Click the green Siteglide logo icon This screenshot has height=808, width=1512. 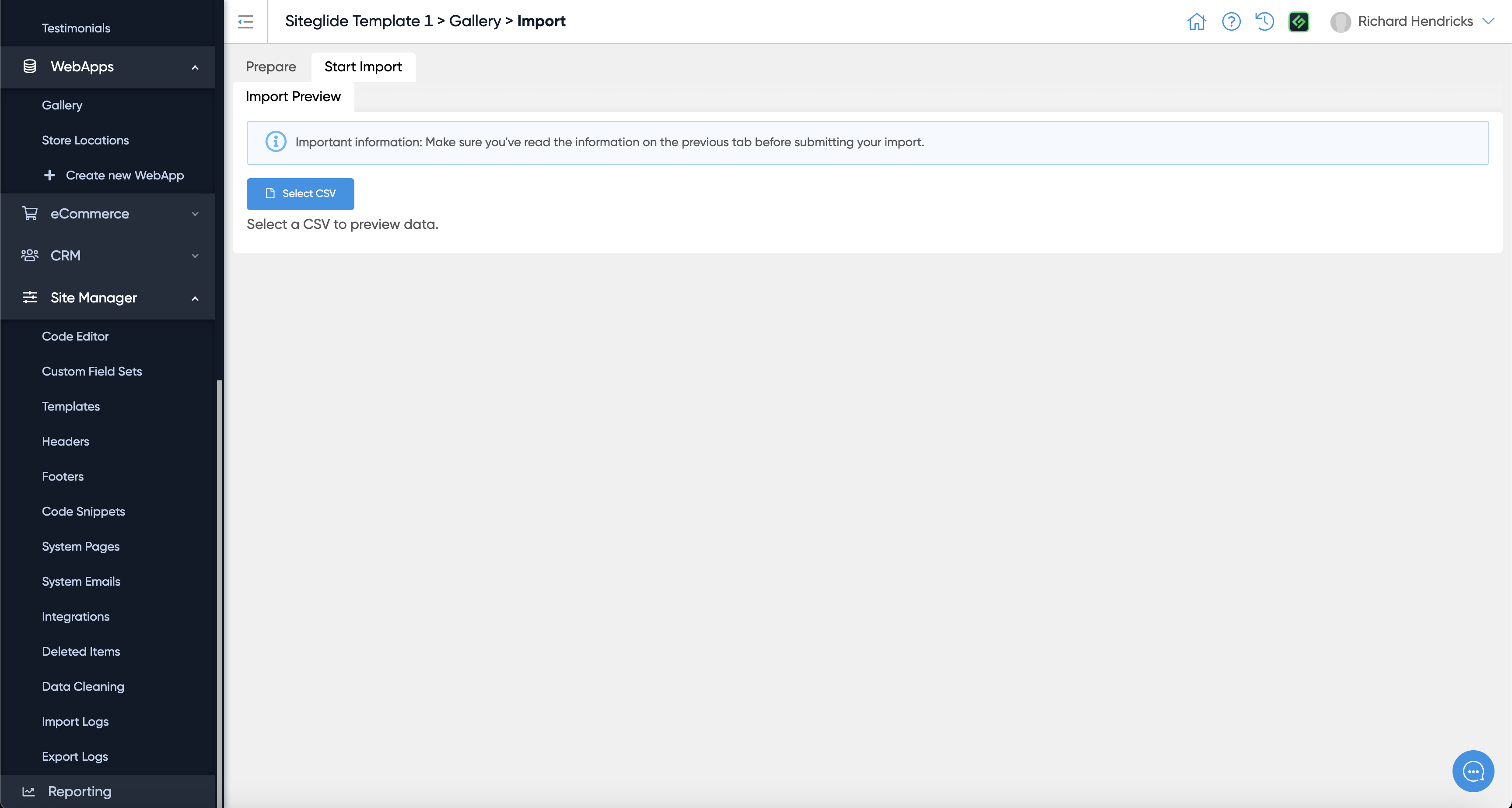1298,22
